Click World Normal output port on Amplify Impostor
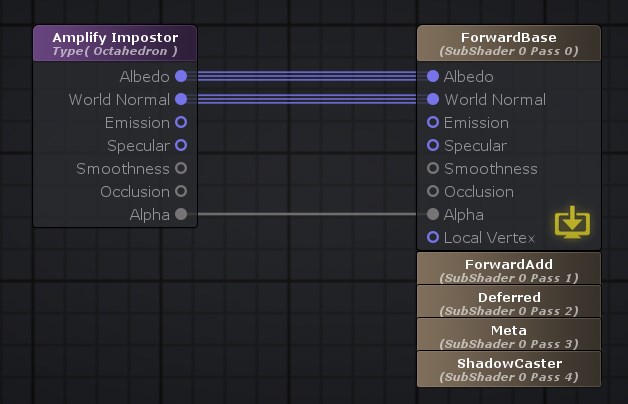 click(181, 99)
